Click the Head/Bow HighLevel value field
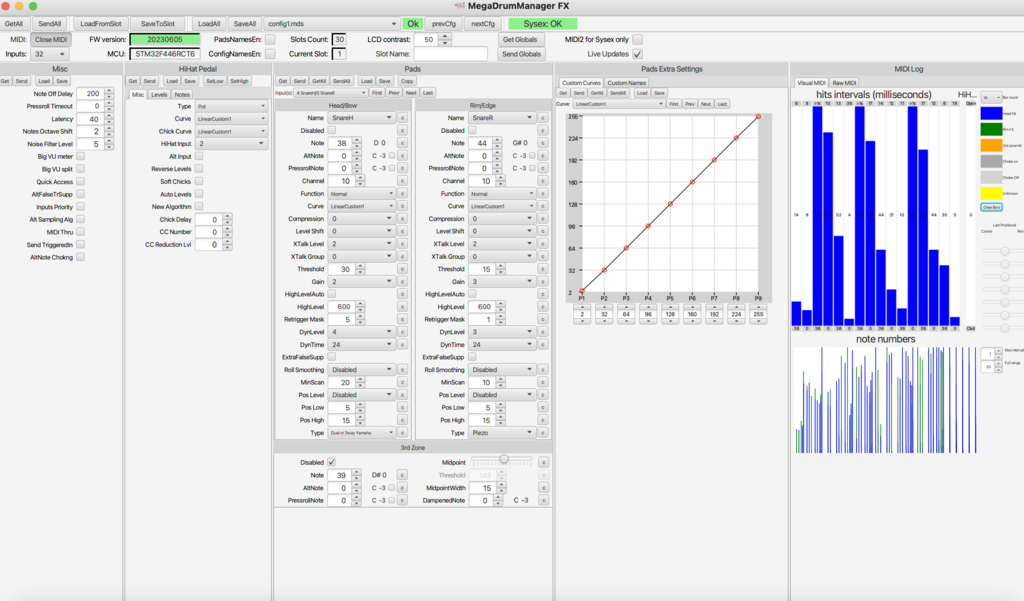This screenshot has width=1024, height=601. [344, 307]
